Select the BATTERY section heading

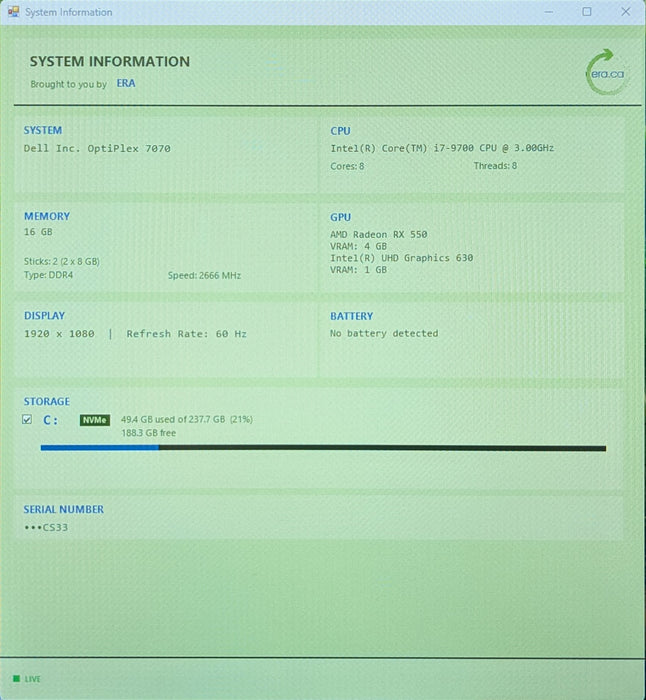tap(351, 316)
